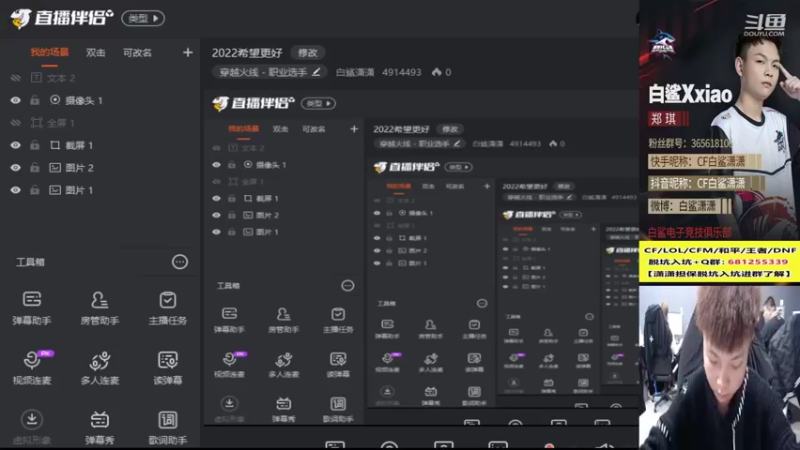Hide the 图片 1 source
800x450 pixels.
(15, 190)
